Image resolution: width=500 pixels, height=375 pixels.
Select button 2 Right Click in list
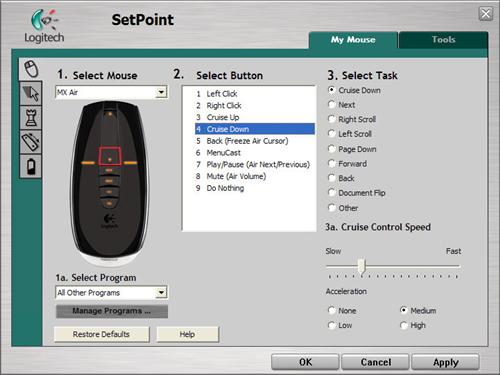[255, 105]
